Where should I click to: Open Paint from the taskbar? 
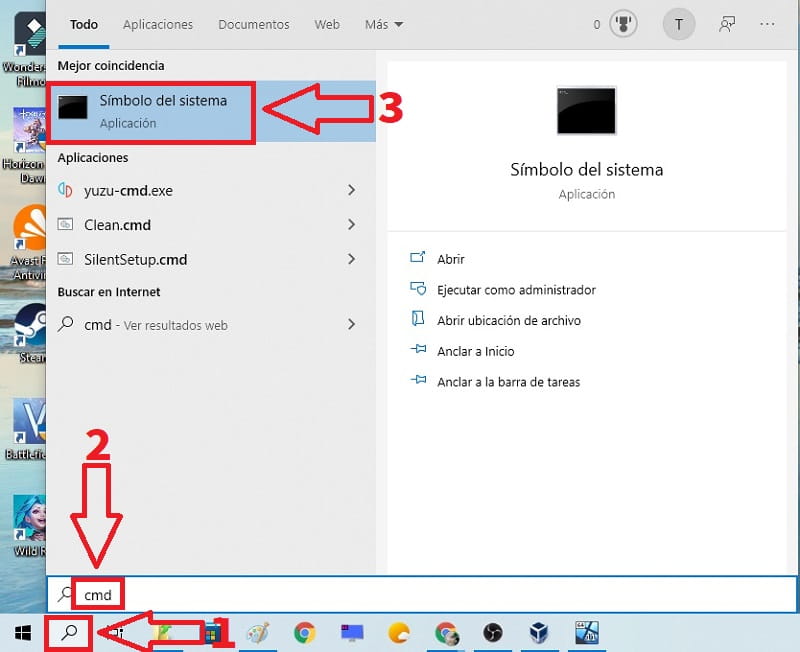tap(258, 633)
